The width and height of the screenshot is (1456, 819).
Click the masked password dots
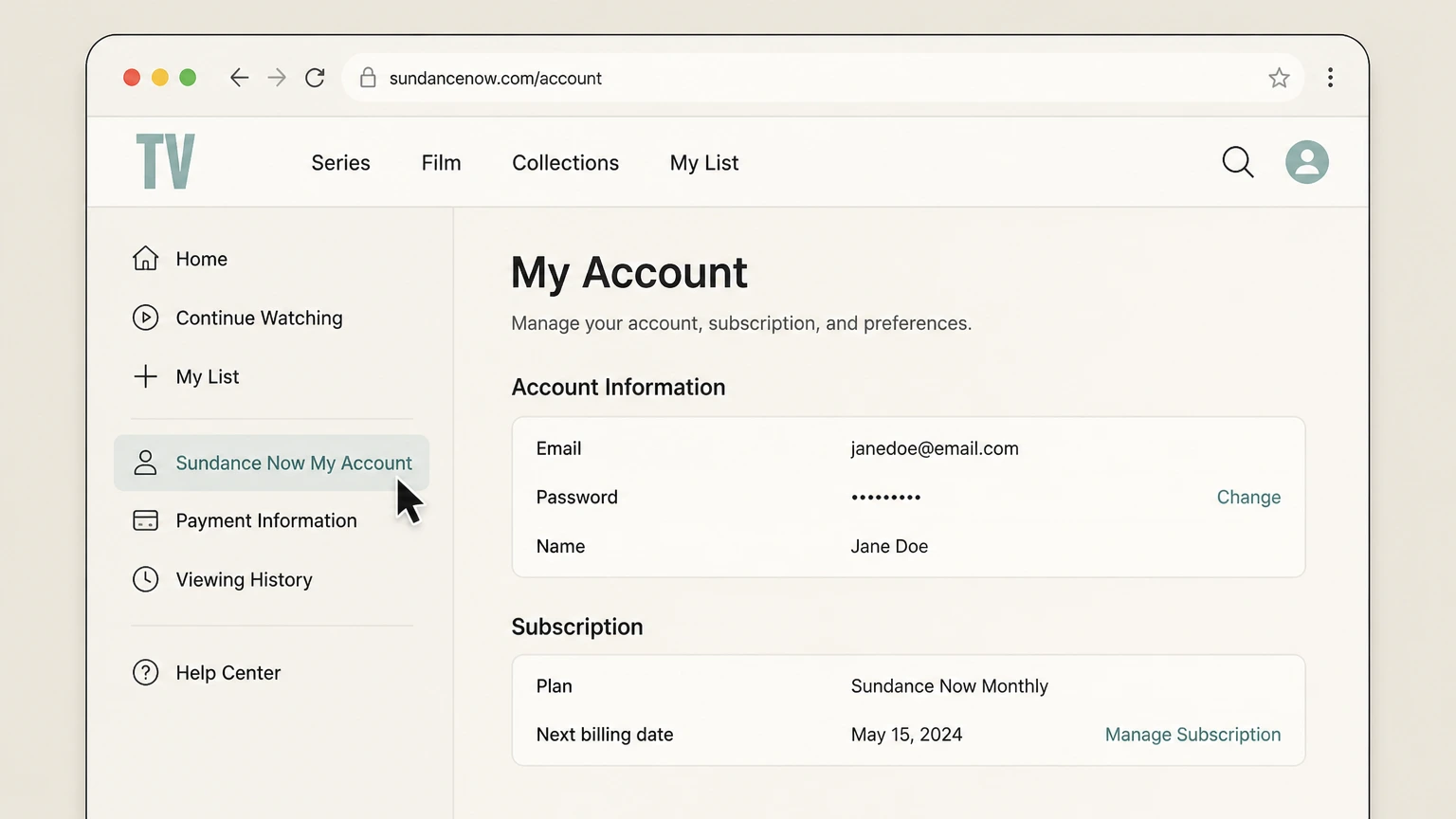pyautogui.click(x=885, y=497)
